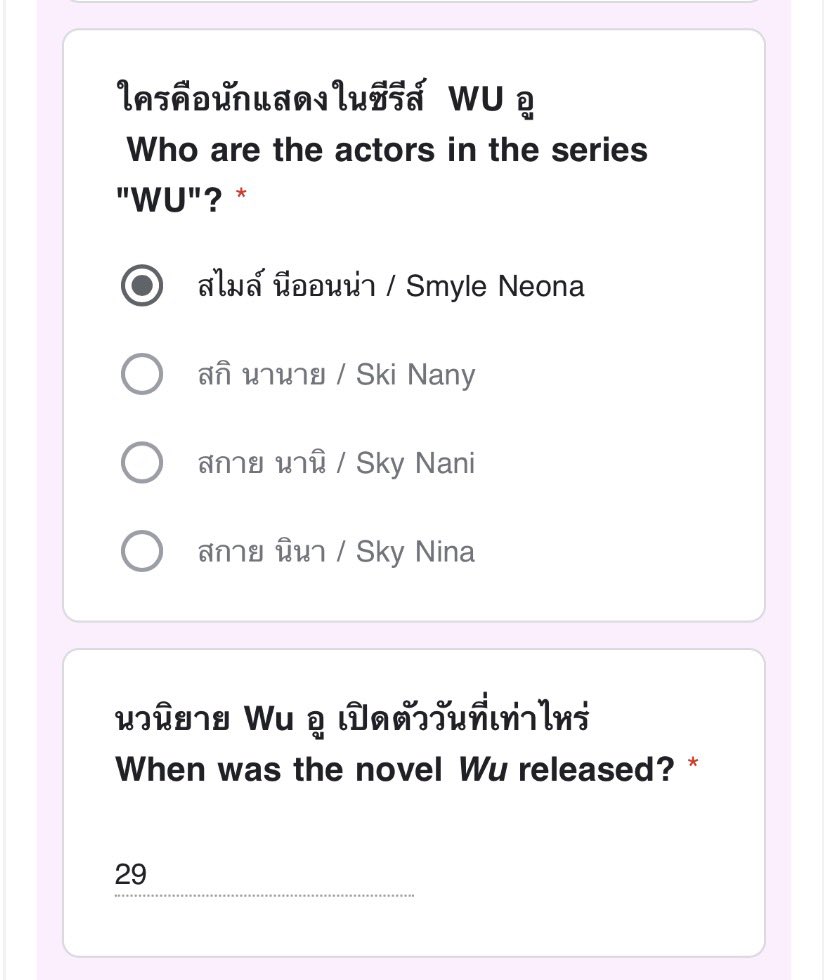Image resolution: width=824 pixels, height=980 pixels.
Task: Click the "สกิ นานาย / Ski Nany" option label
Action: (x=336, y=375)
